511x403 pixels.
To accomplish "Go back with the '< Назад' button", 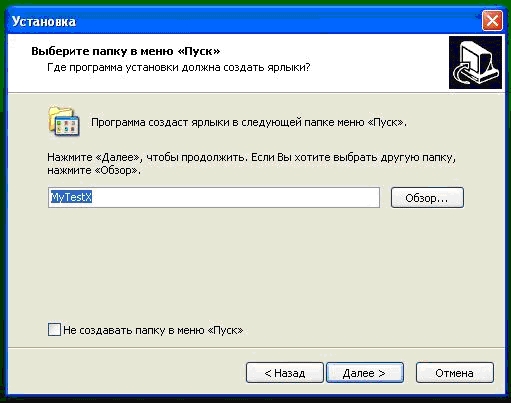I will click(x=285, y=373).
